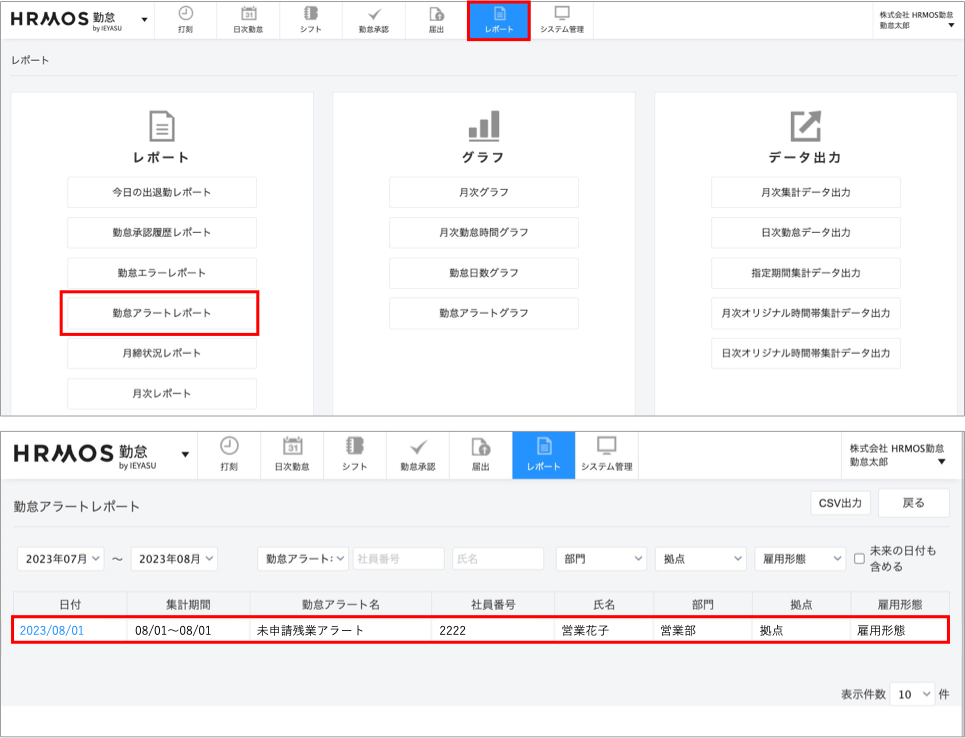Click the 打刻 clock icon on alert report page
Viewport: 965px width, 738px height.
point(229,447)
